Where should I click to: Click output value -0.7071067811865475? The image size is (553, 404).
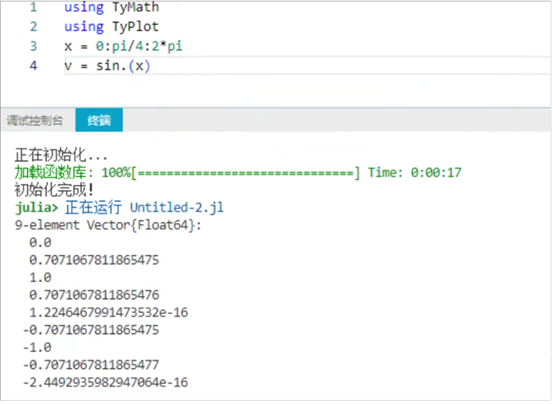tap(91, 330)
